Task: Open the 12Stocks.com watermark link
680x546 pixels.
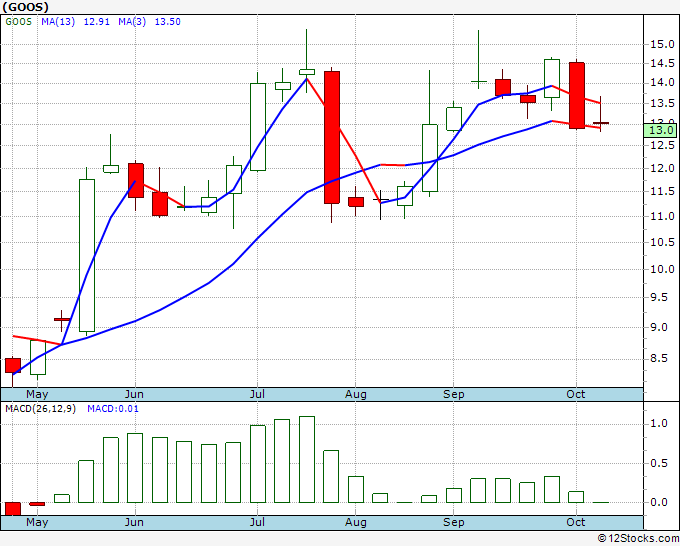Action: 638,538
